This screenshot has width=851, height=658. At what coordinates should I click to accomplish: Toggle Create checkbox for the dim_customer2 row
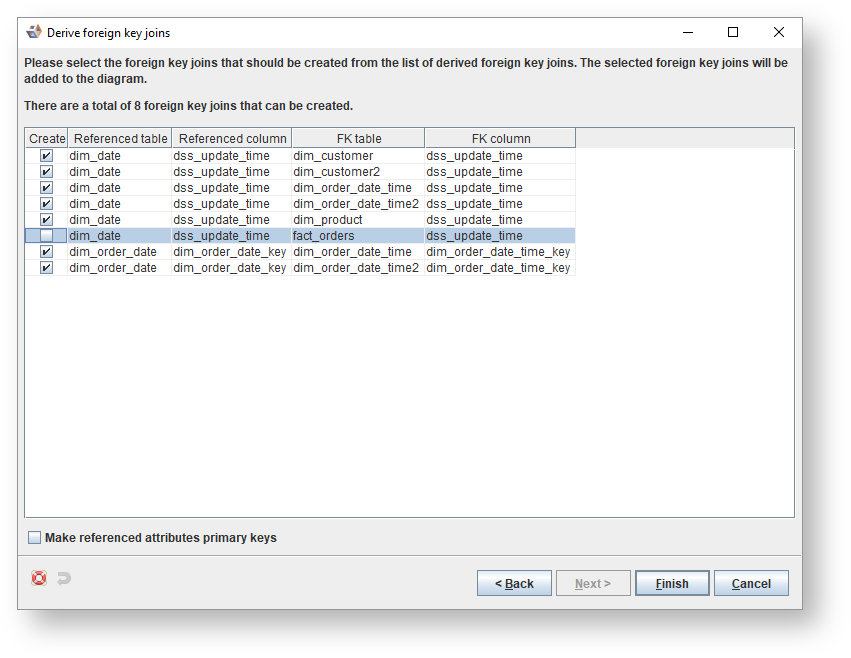[x=46, y=172]
